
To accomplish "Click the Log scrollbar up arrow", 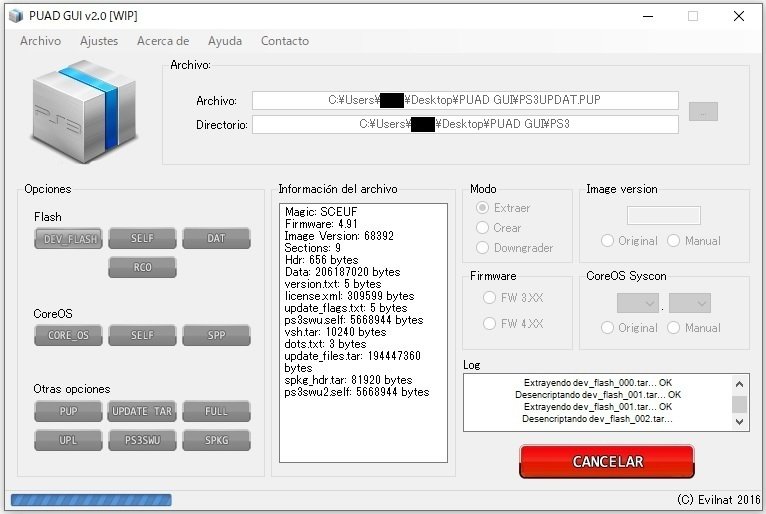I will (x=740, y=384).
